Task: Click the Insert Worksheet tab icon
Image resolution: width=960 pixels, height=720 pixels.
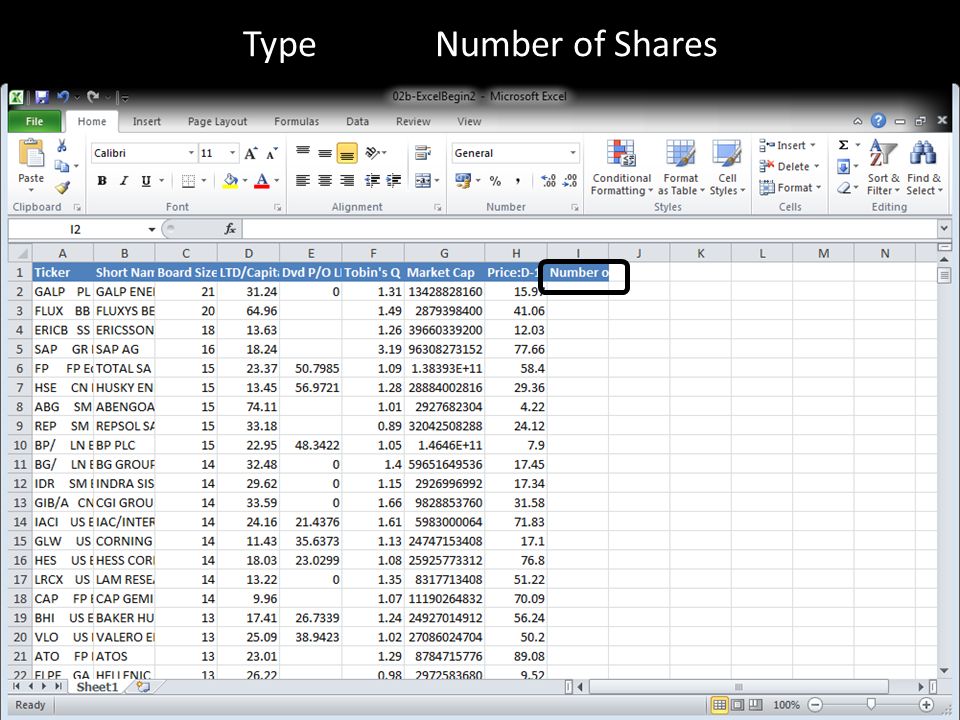Action: (143, 687)
